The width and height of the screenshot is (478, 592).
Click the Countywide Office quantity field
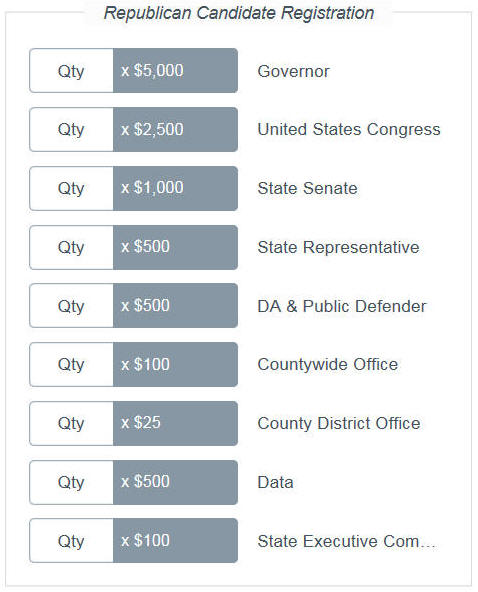point(71,364)
